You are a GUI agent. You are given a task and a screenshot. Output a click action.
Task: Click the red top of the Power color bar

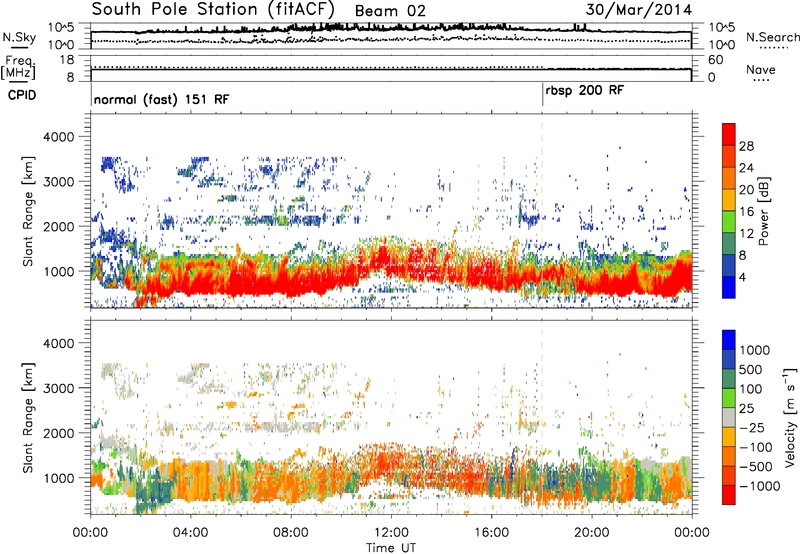[729, 134]
